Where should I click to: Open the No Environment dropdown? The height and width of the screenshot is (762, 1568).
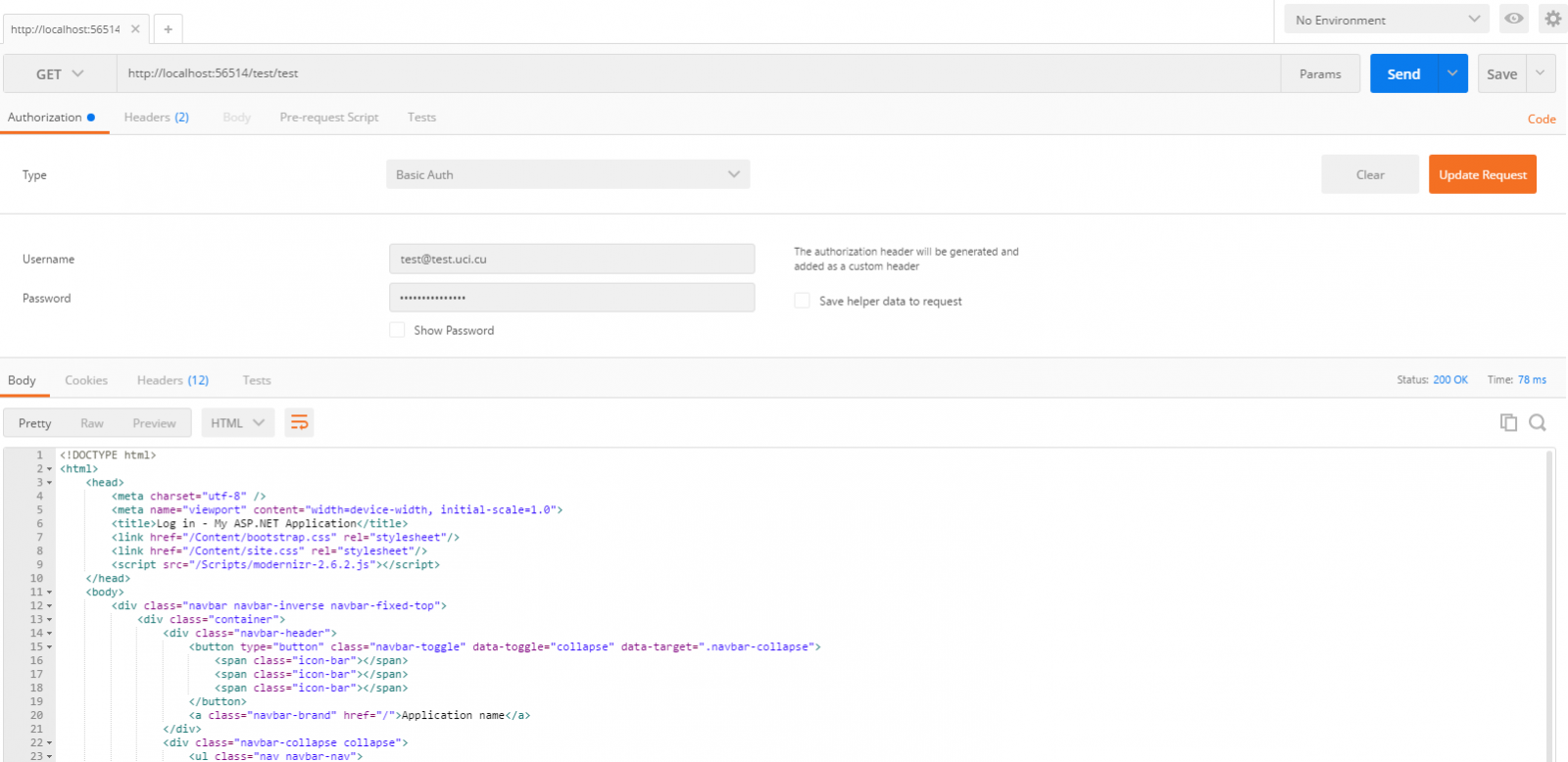1387,20
